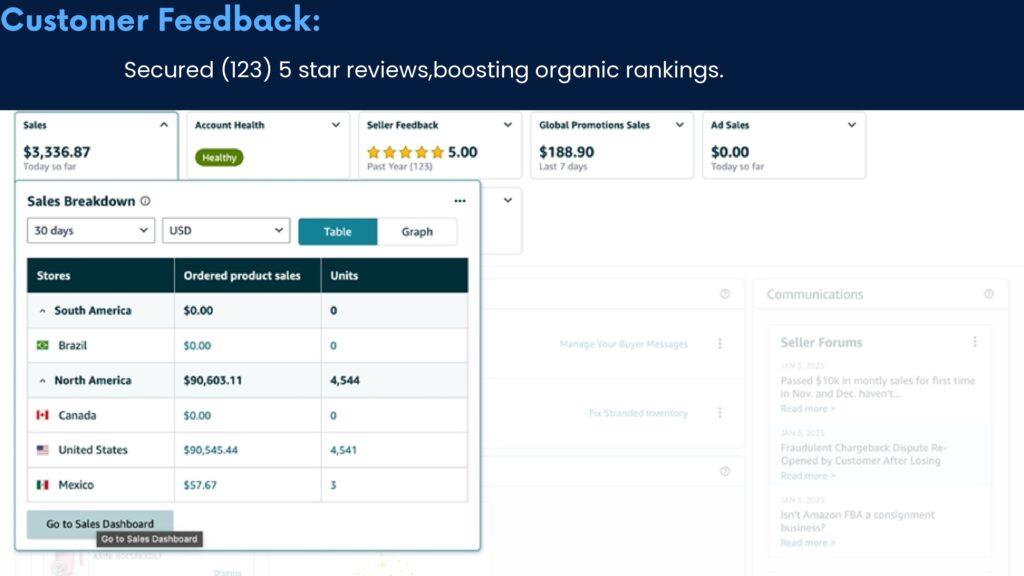Read more on Passed $10k sales post
This screenshot has height=576, width=1024.
(808, 409)
